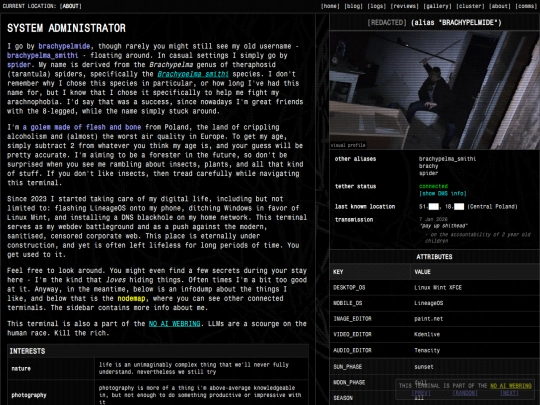Click the SEASON row key

tap(343, 398)
